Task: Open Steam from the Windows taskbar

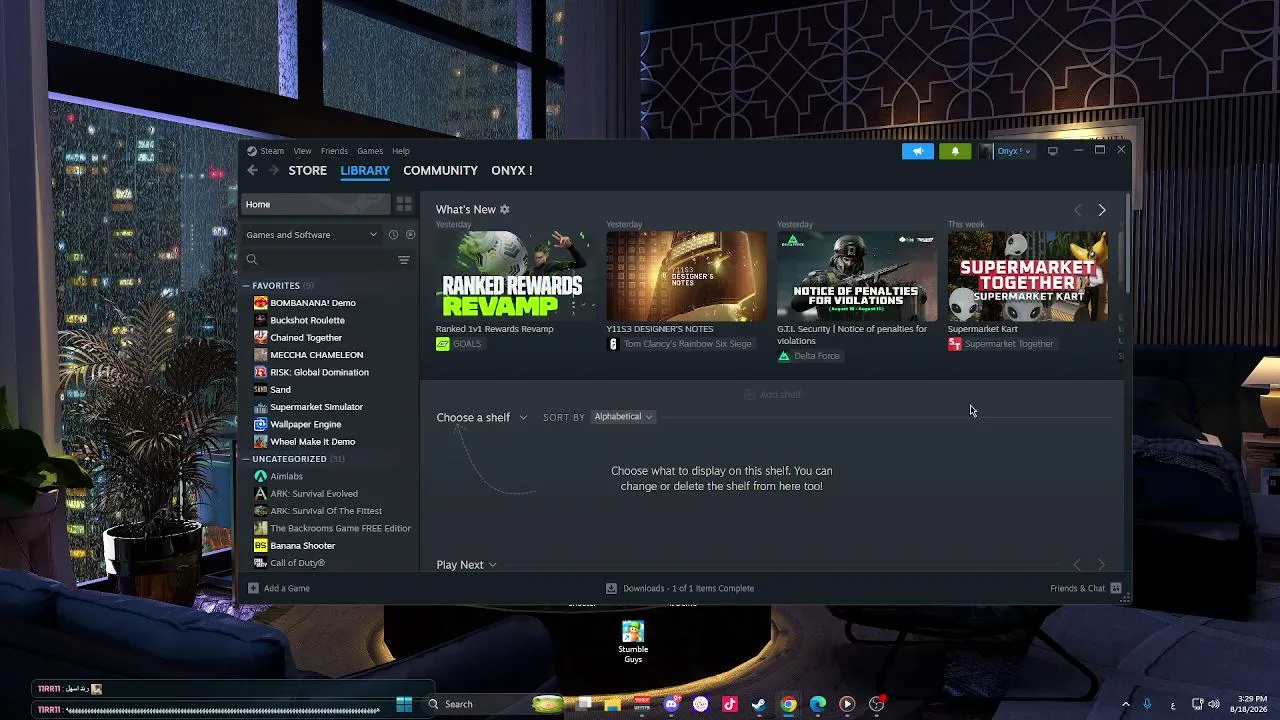Action: click(x=759, y=704)
